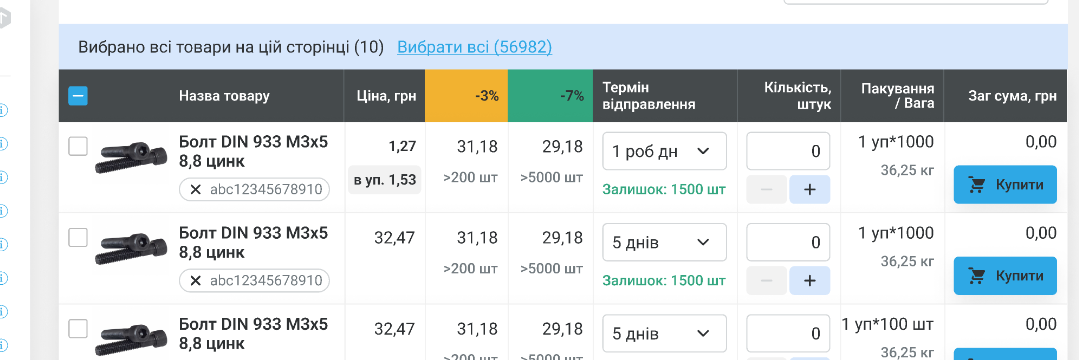
Task: Open second bolt product thumbnail image
Action: pyautogui.click(x=131, y=248)
